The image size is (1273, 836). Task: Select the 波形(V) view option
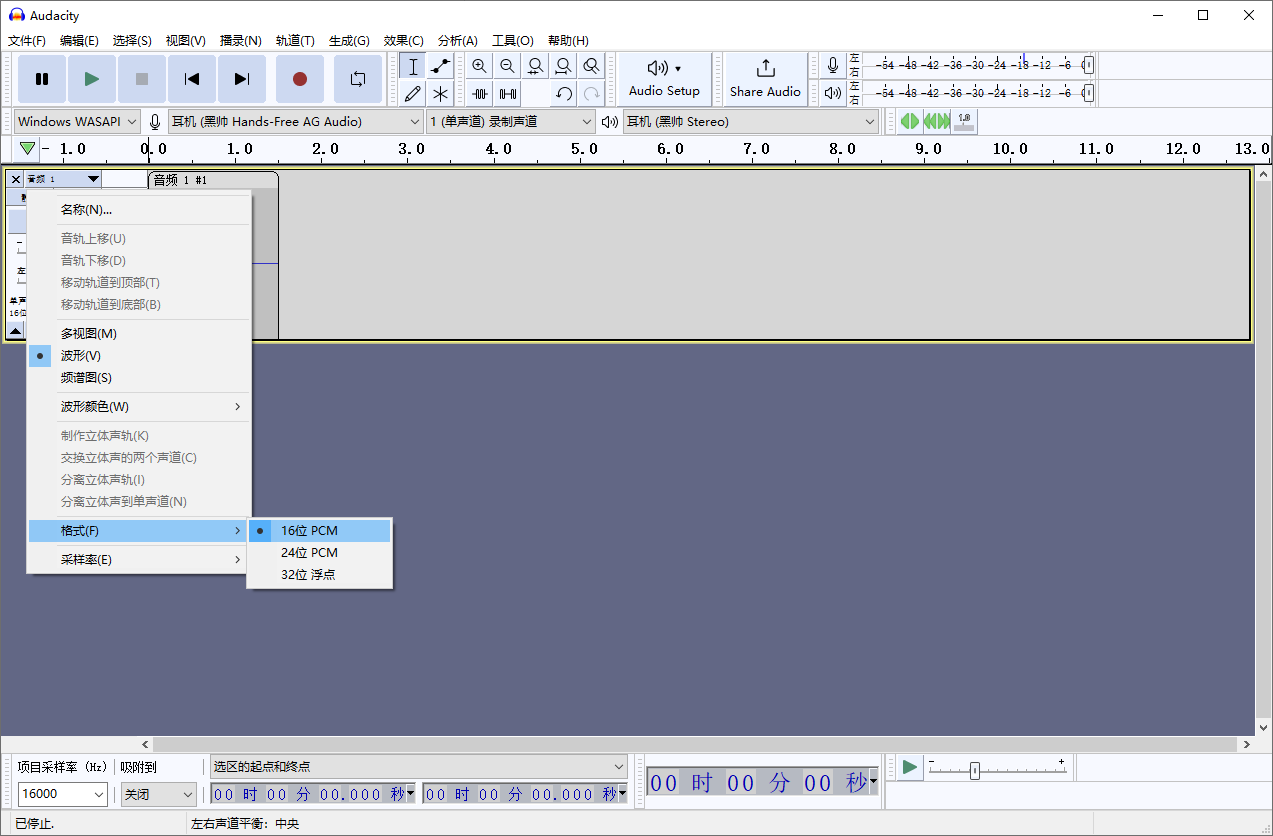(x=139, y=356)
